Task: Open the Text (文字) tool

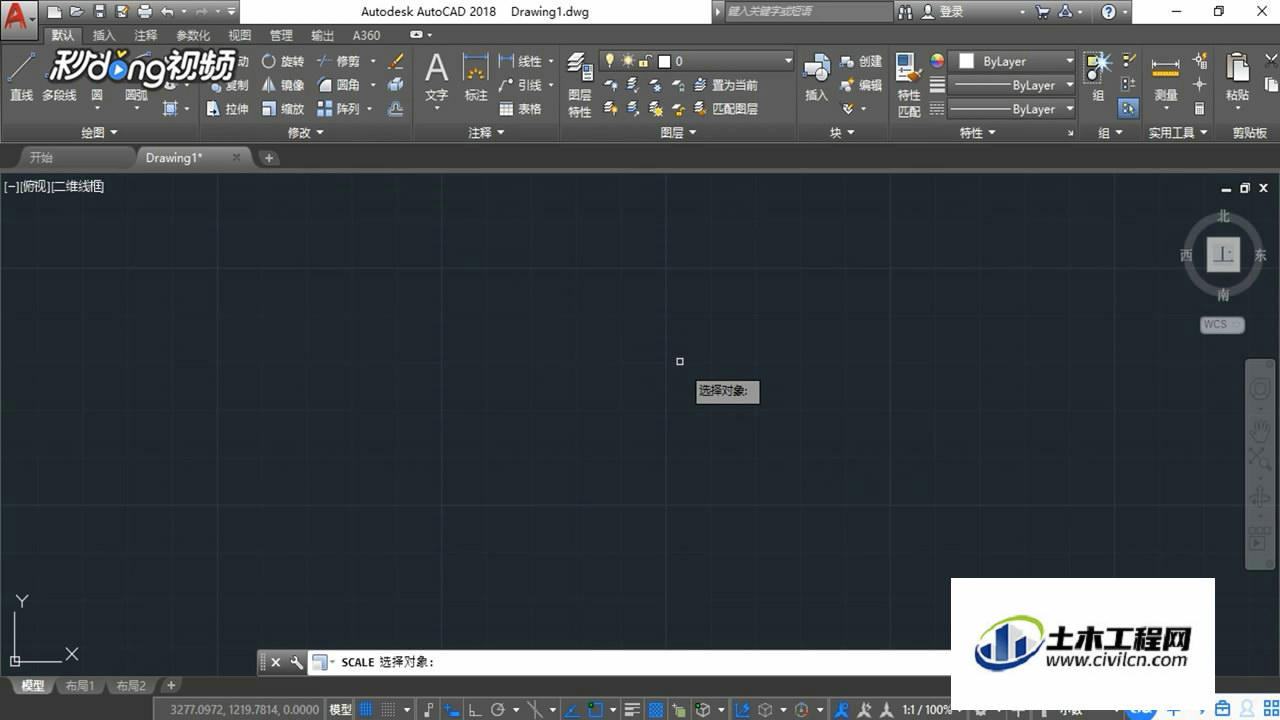Action: point(436,79)
